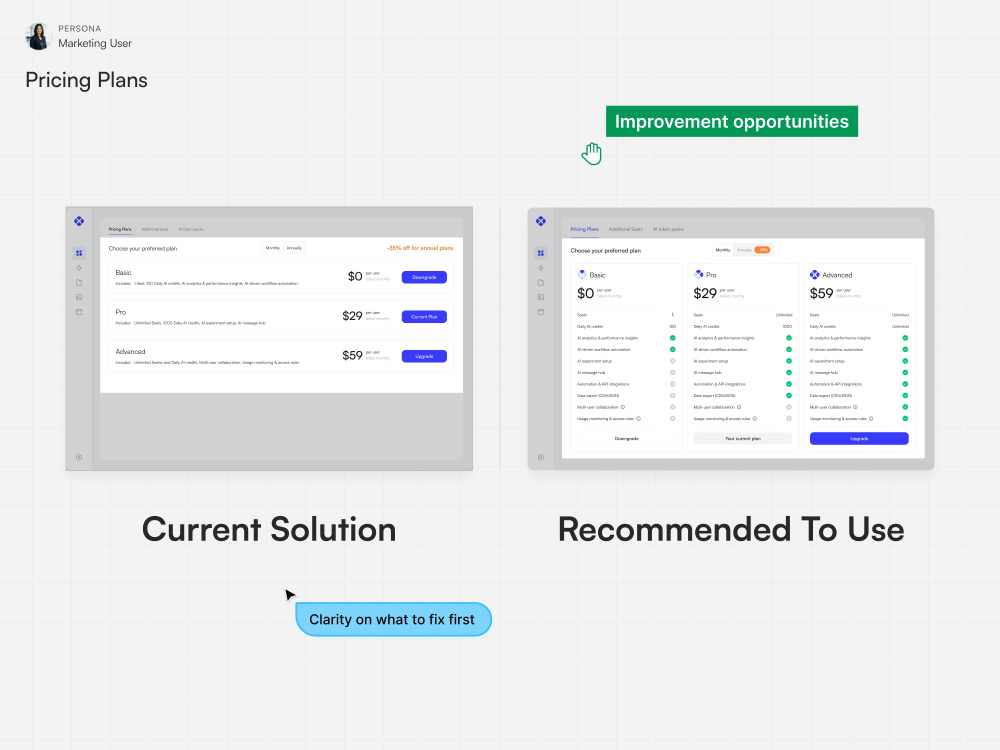Select the blue Clarity on what to fix first bubble

pyautogui.click(x=393, y=619)
